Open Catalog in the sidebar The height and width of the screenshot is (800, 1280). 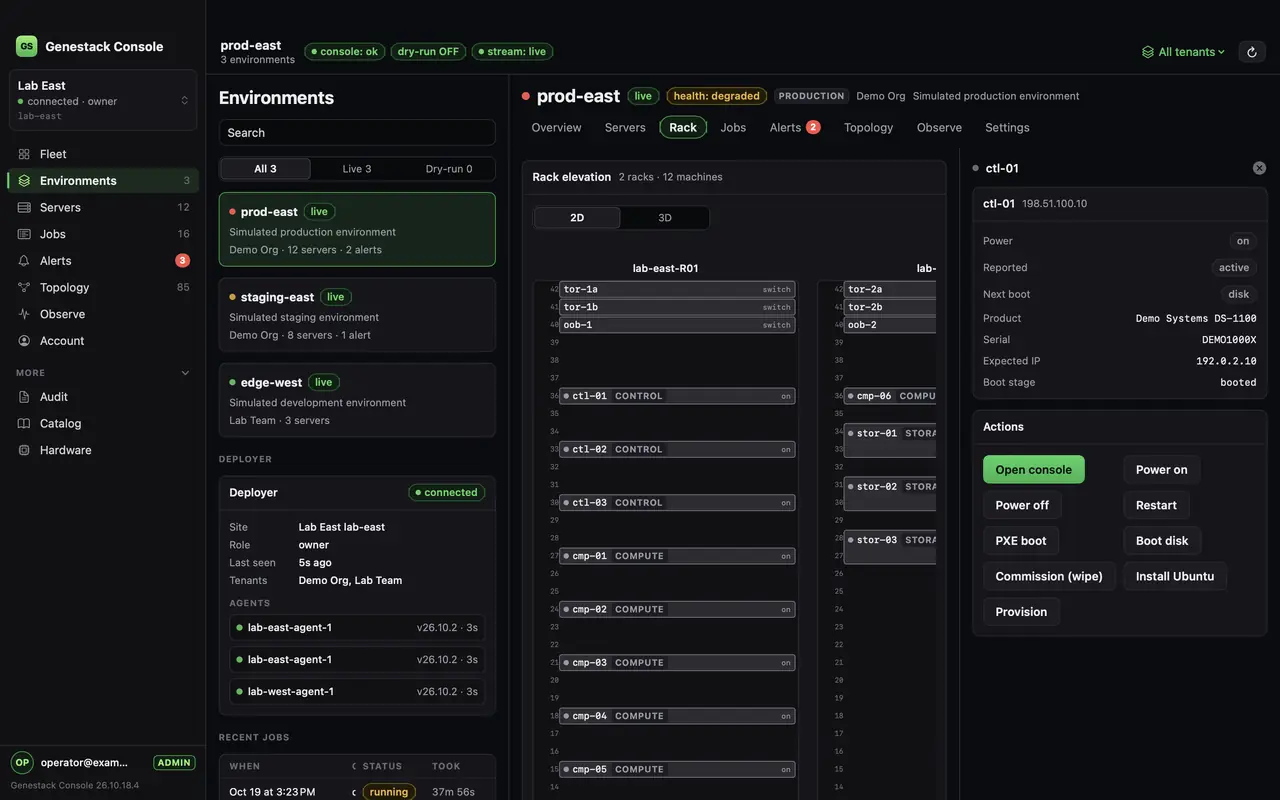[x=103, y=423]
